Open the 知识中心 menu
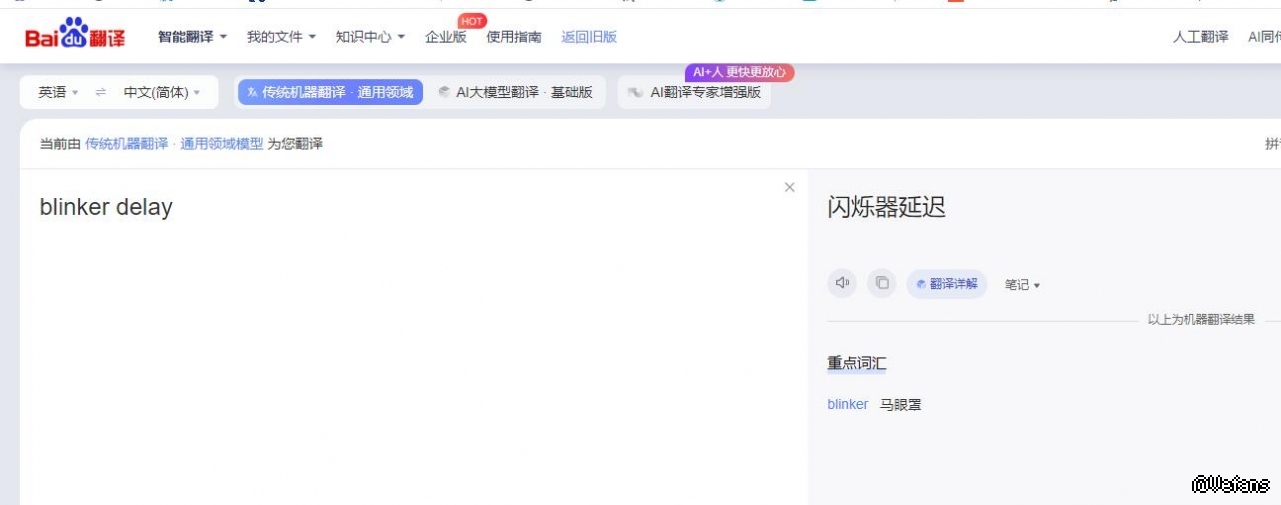The image size is (1281, 505). [x=370, y=37]
